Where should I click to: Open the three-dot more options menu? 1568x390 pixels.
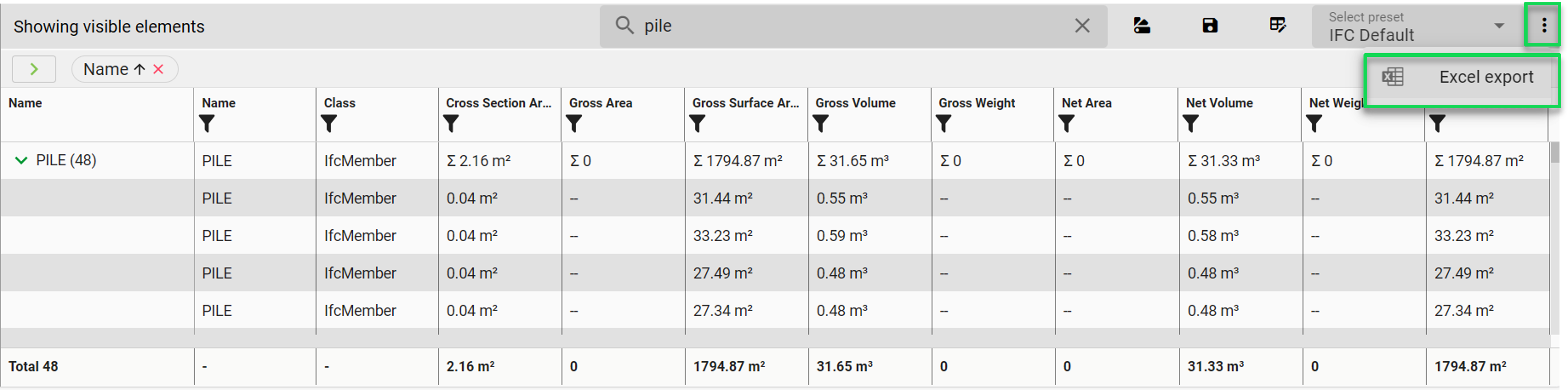tap(1544, 26)
